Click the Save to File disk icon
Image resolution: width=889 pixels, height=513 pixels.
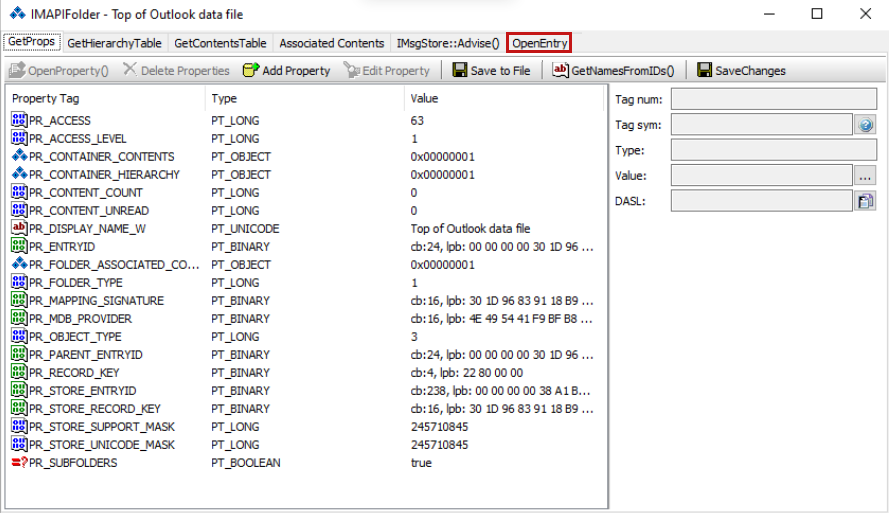(460, 70)
